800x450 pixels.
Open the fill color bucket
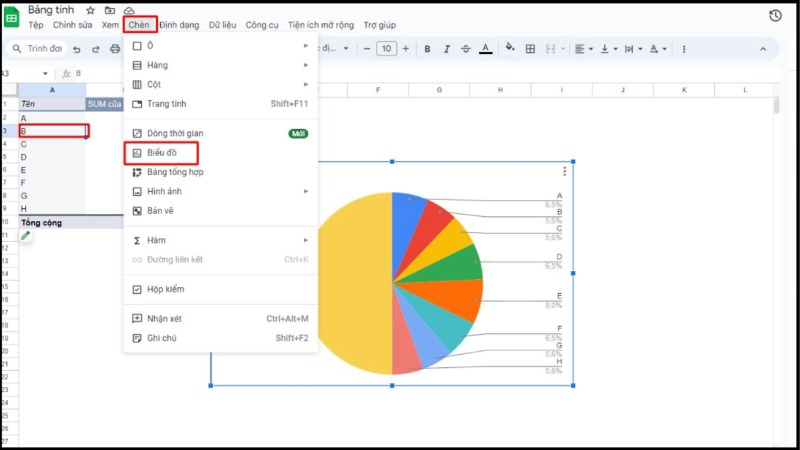pos(510,48)
